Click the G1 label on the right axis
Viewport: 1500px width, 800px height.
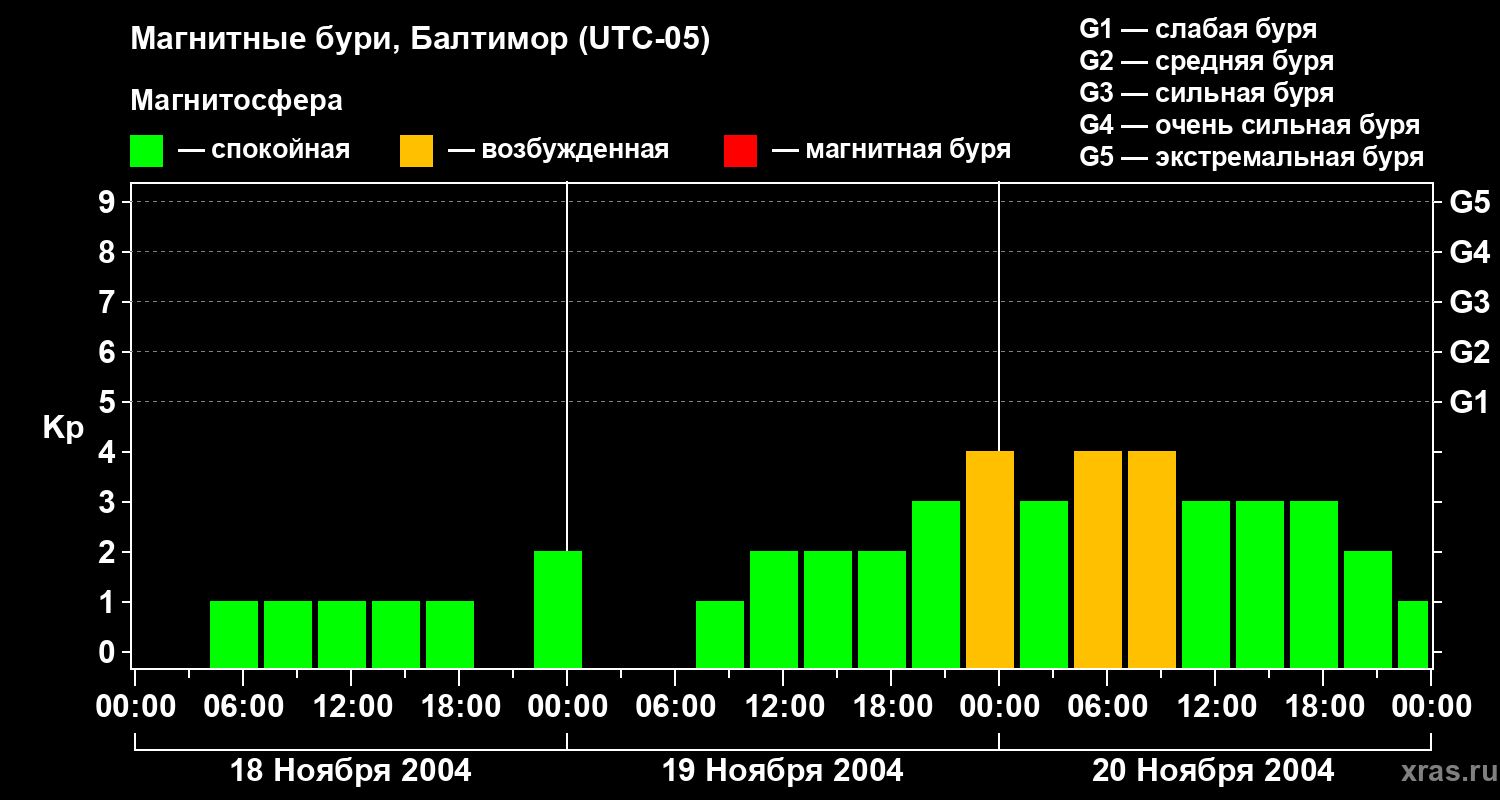pos(1469,402)
